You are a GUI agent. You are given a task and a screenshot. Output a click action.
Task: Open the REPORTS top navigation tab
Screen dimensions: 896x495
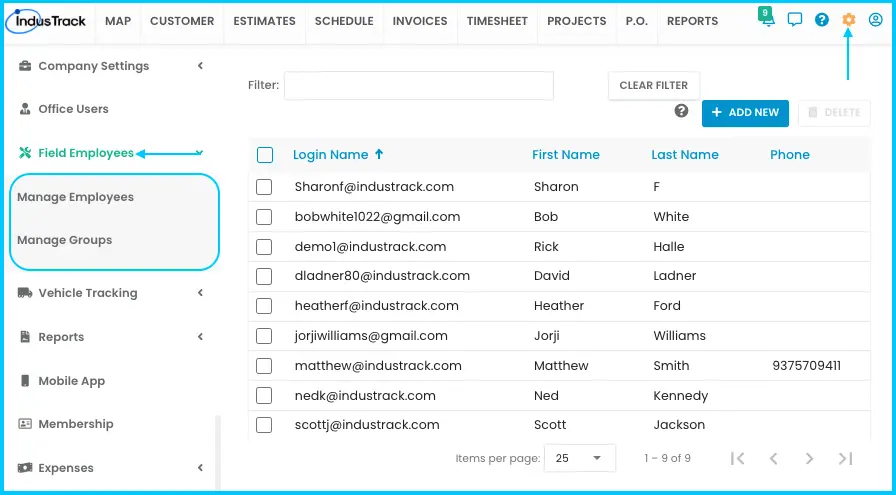(693, 21)
